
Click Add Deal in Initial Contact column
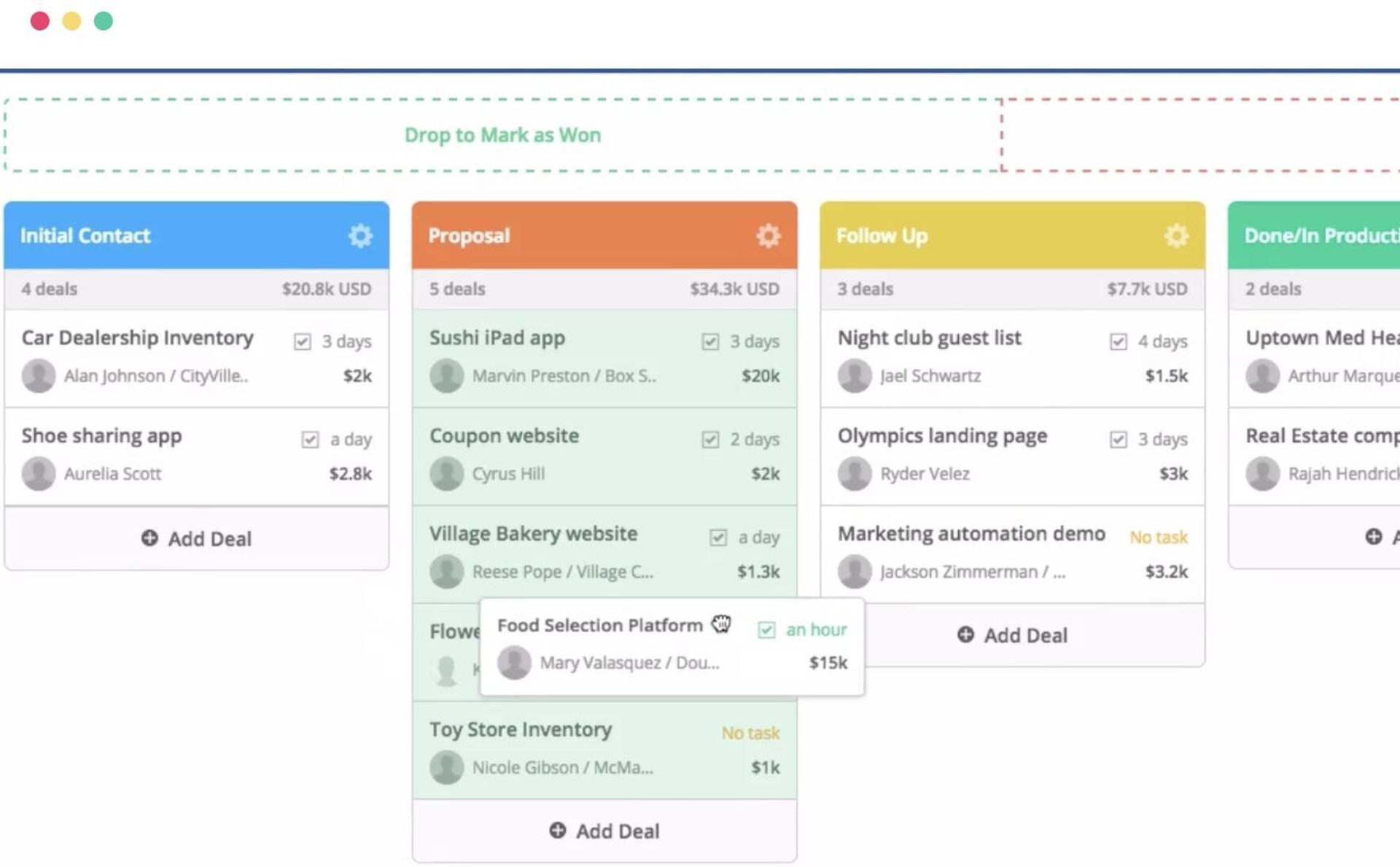(196, 538)
